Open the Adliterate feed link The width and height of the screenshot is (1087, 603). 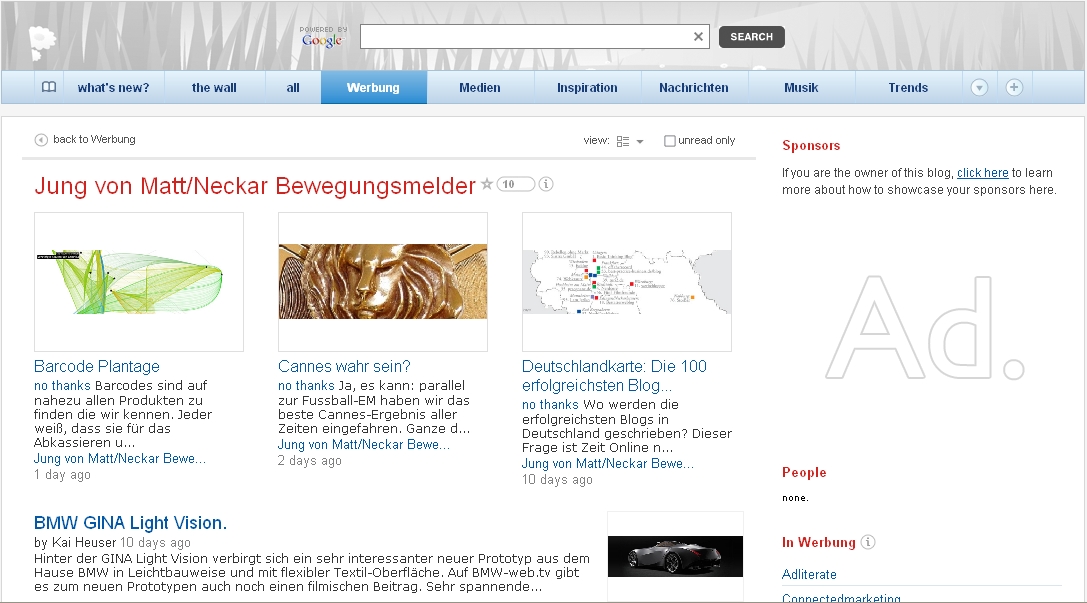(809, 574)
